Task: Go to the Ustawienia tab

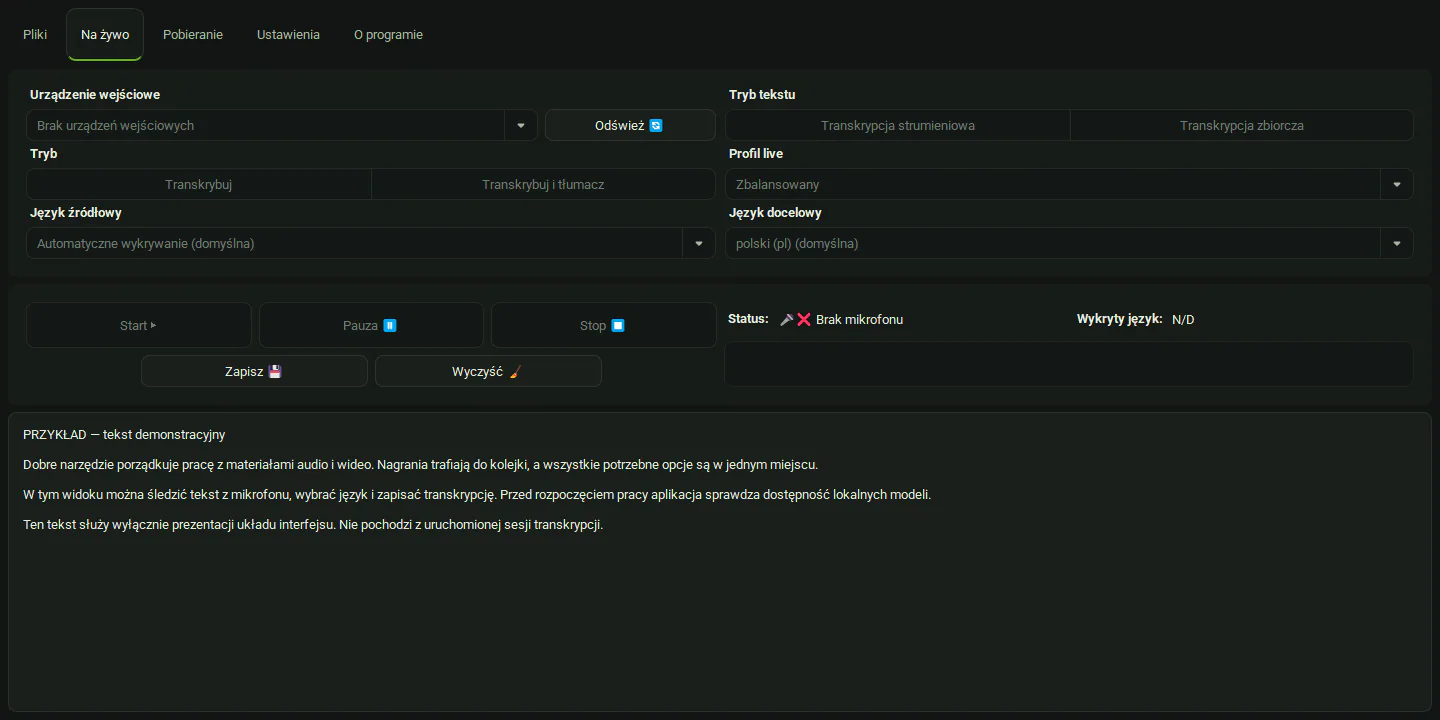Action: [288, 34]
